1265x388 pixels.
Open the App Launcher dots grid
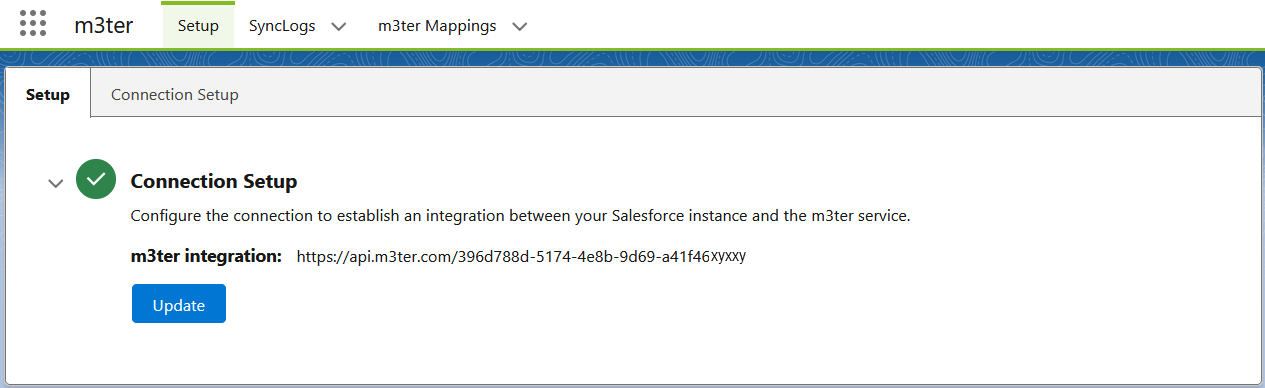(33, 24)
